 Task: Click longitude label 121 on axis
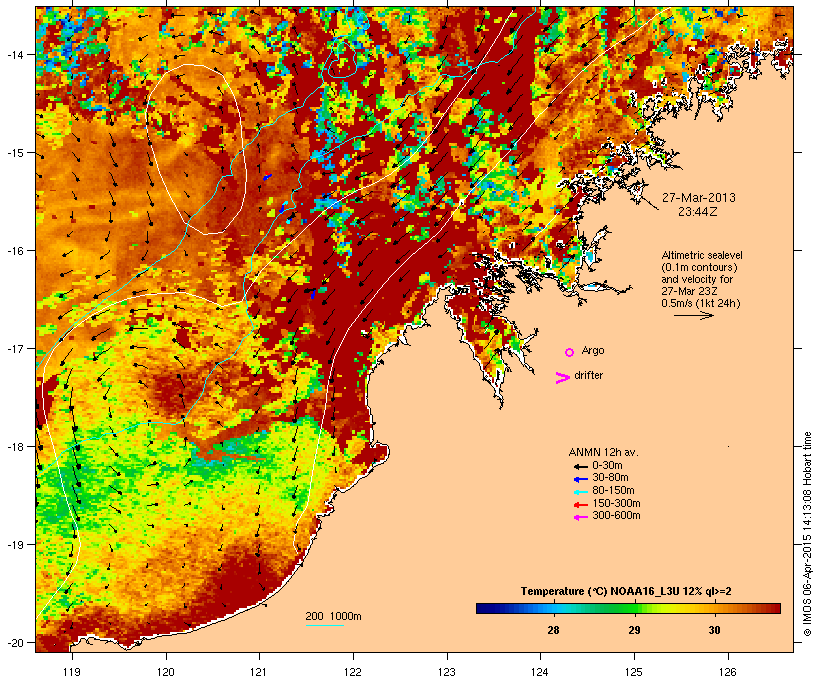[x=259, y=672]
